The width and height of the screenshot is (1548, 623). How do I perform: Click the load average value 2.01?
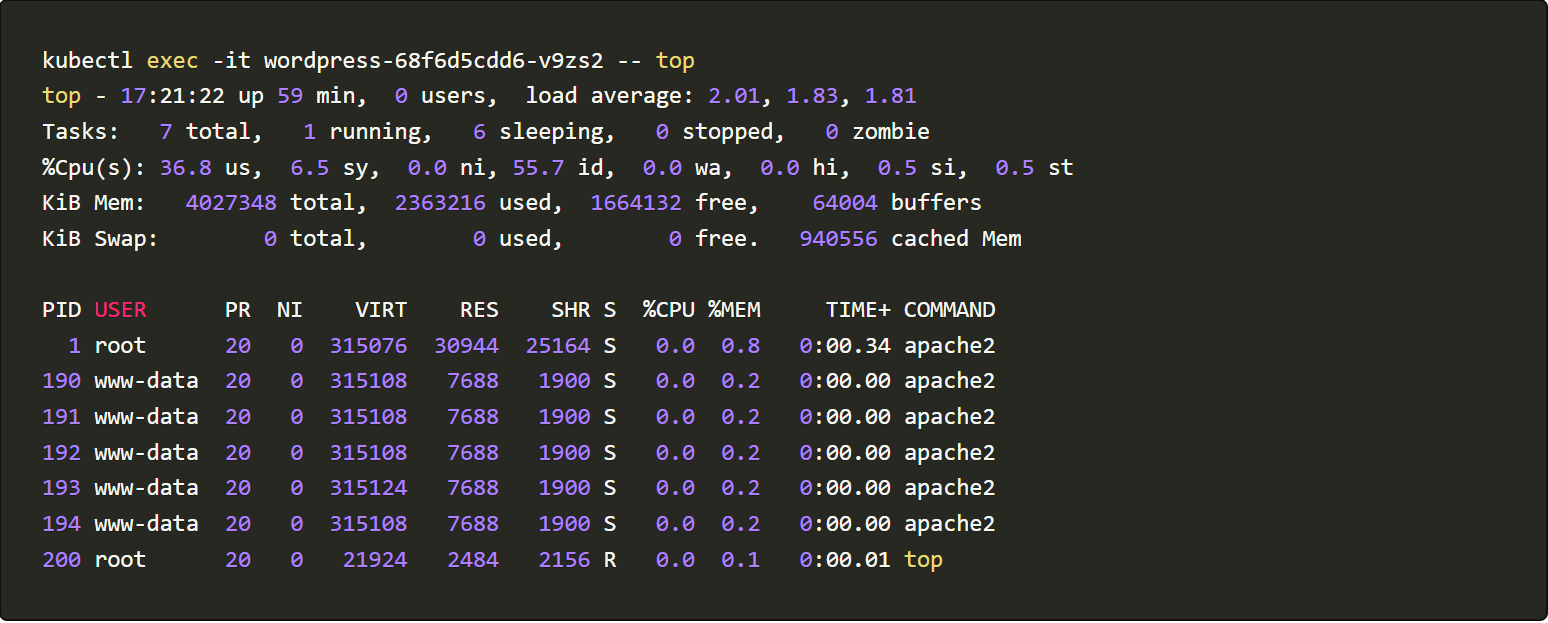[x=734, y=96]
